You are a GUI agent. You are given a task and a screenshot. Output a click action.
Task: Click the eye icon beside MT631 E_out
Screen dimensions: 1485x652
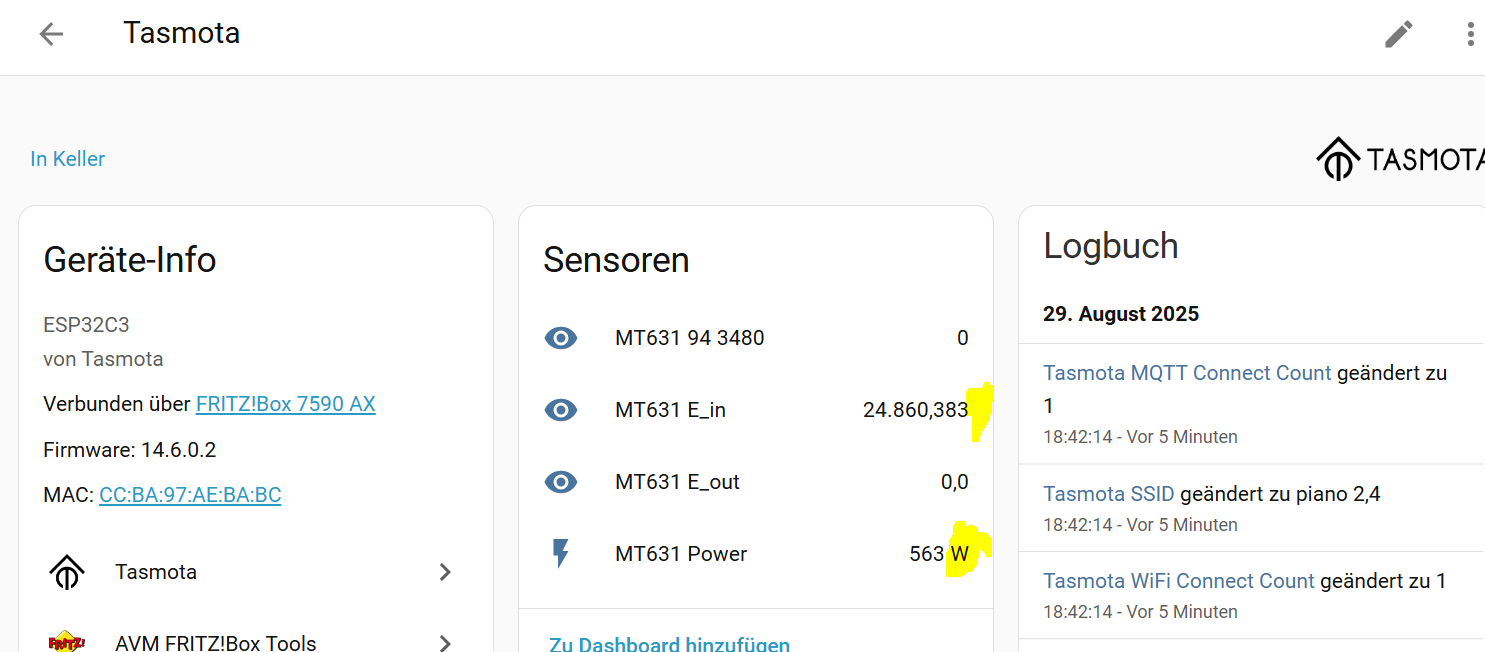(x=561, y=482)
